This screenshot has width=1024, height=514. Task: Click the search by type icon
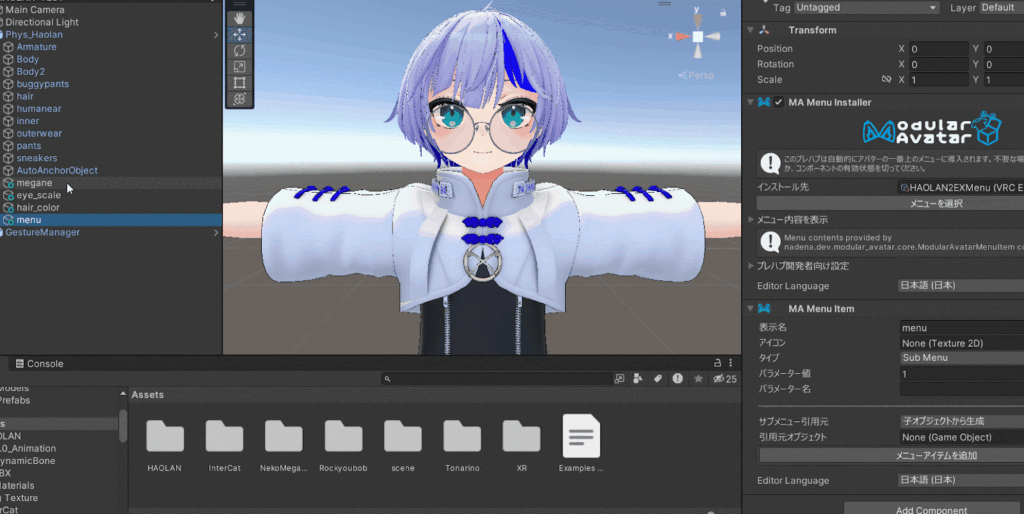638,379
